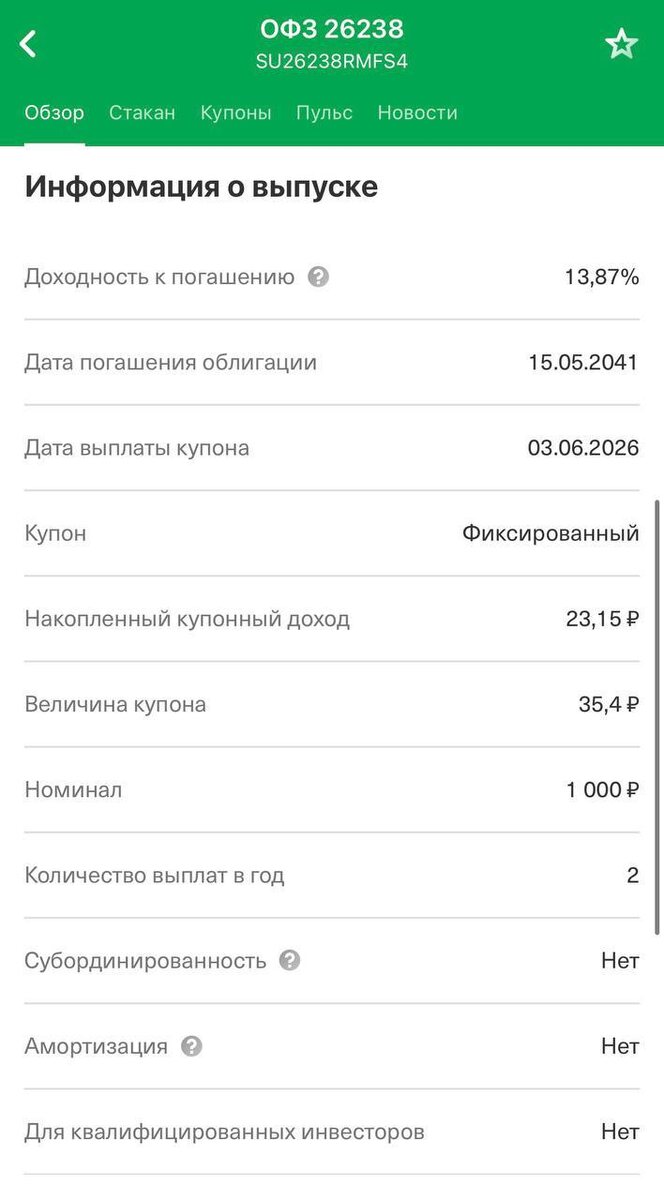664x1200 pixels.
Task: Select the Фиксированный coupon type value
Action: tap(551, 533)
